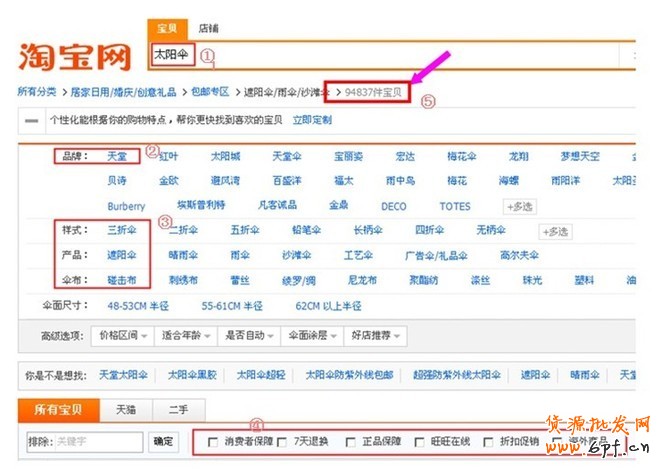Click the Taobao logo
The image size is (660, 469).
pyautogui.click(x=73, y=58)
